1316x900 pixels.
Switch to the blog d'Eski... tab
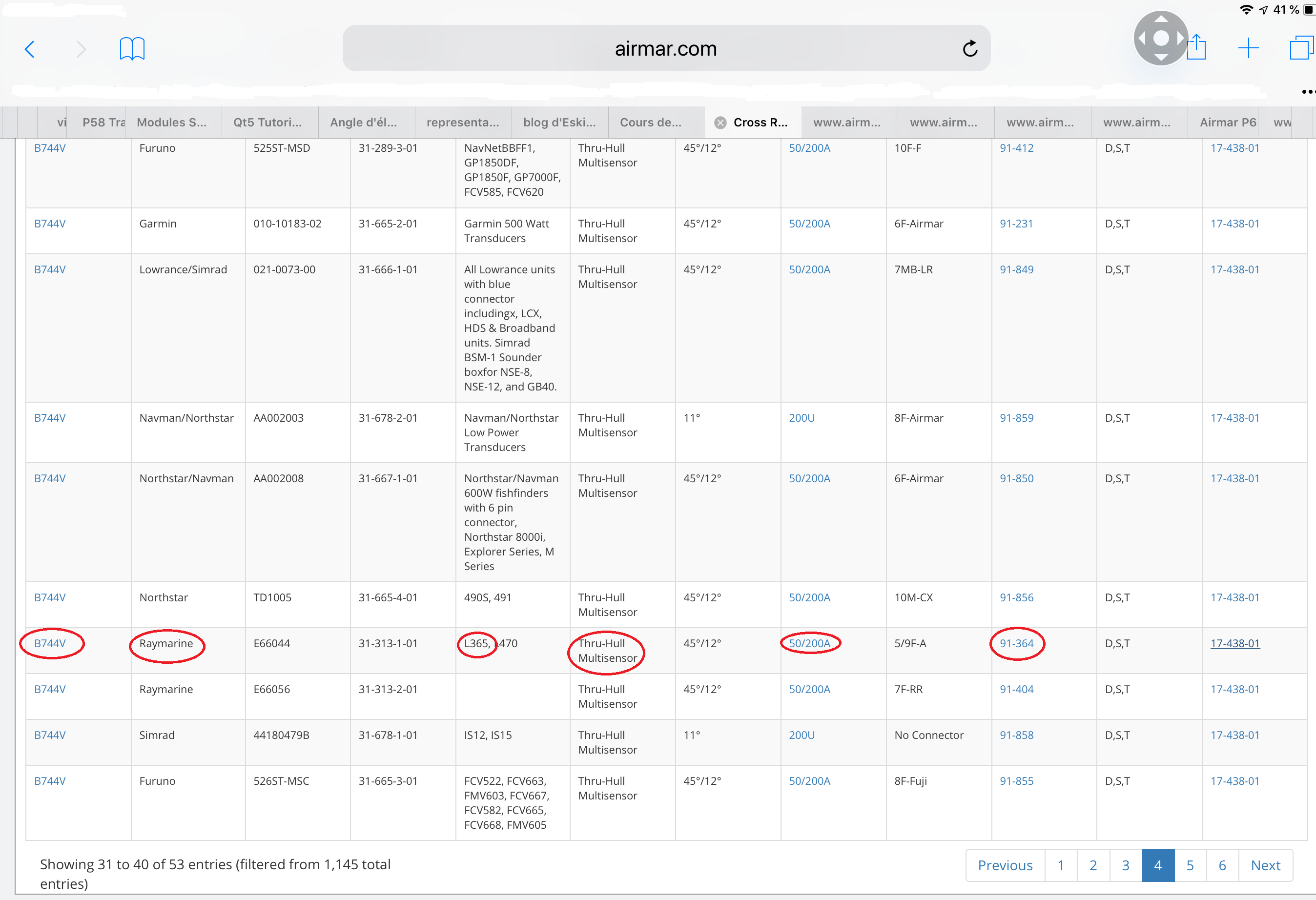click(x=560, y=123)
